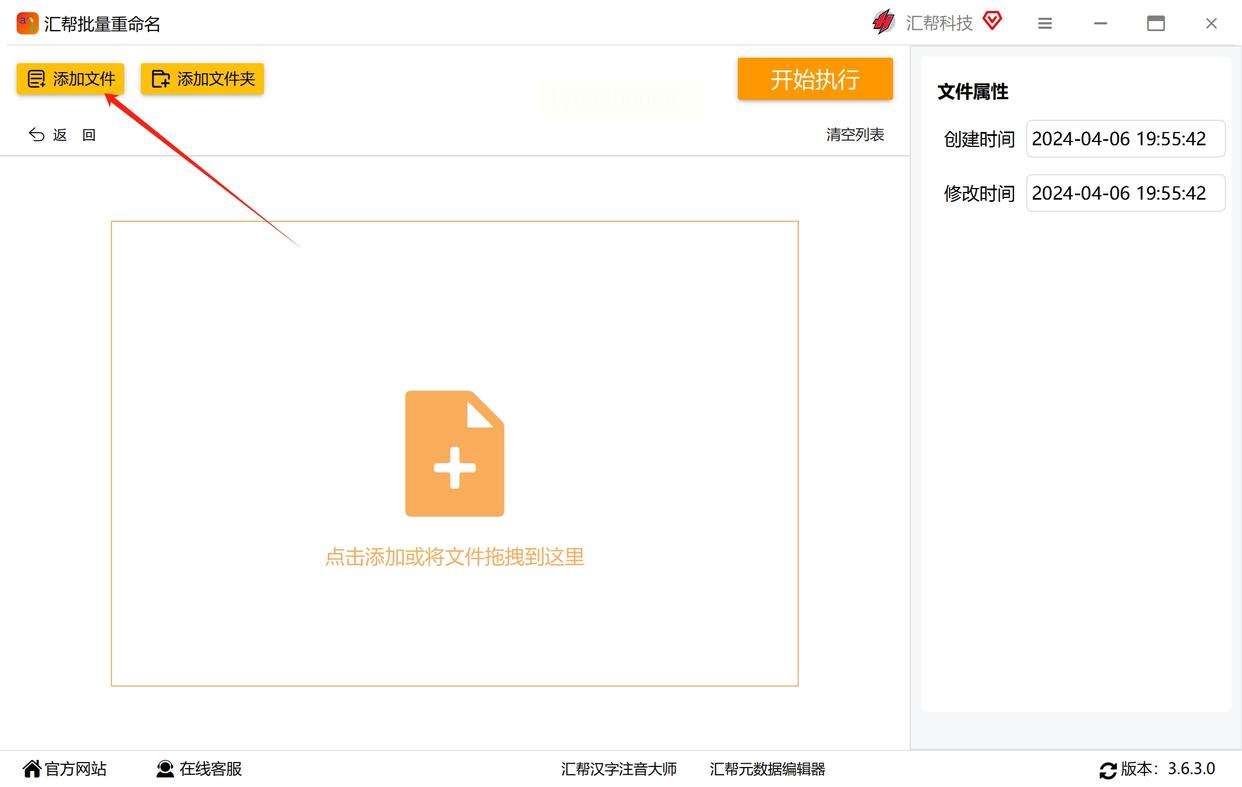Check for updates via version refresh icon
Viewport: 1242px width, 787px height.
1108,770
